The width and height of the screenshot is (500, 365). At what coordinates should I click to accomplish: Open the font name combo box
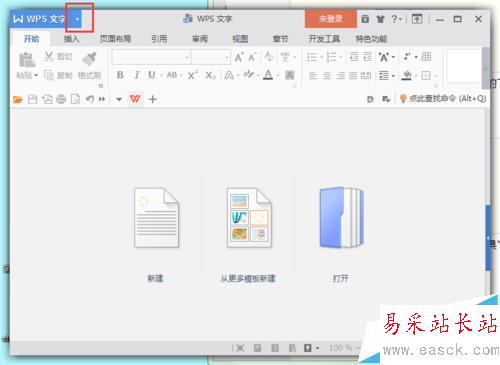pyautogui.click(x=151, y=57)
